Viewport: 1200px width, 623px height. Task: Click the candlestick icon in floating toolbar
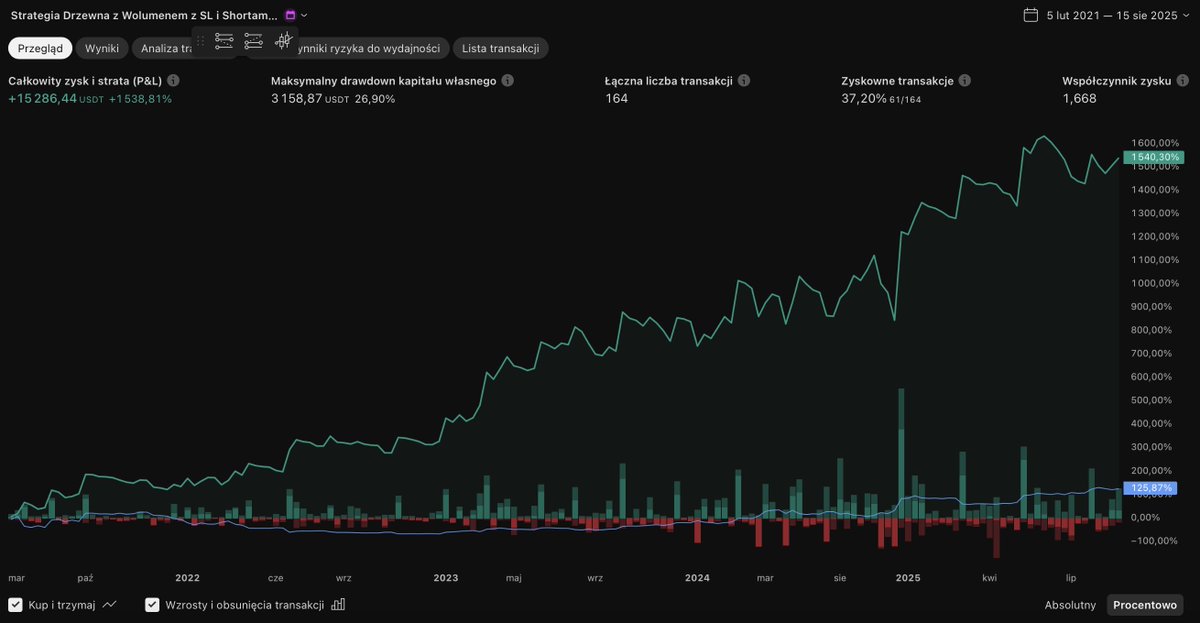[x=283, y=41]
